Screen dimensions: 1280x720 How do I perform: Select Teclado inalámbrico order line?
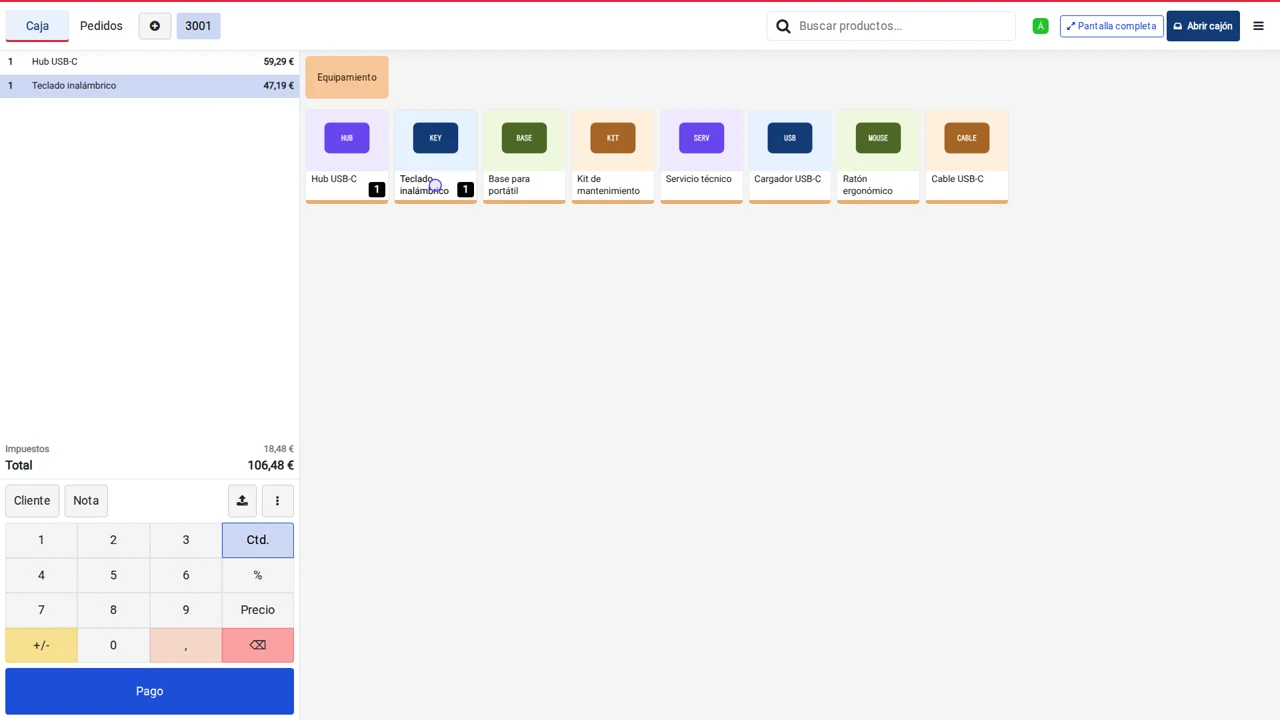click(150, 86)
